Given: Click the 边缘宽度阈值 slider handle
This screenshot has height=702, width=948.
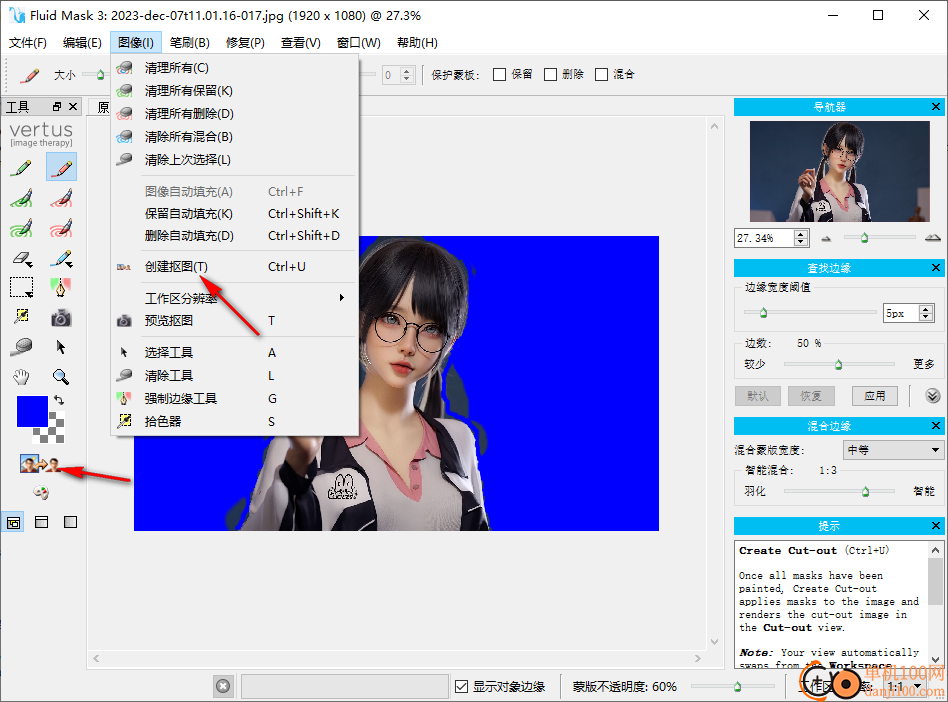Looking at the screenshot, I should pyautogui.click(x=764, y=313).
